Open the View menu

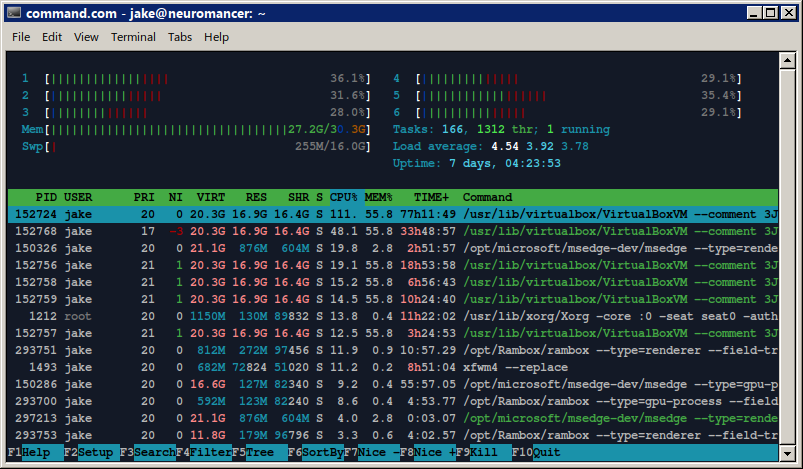[x=86, y=37]
